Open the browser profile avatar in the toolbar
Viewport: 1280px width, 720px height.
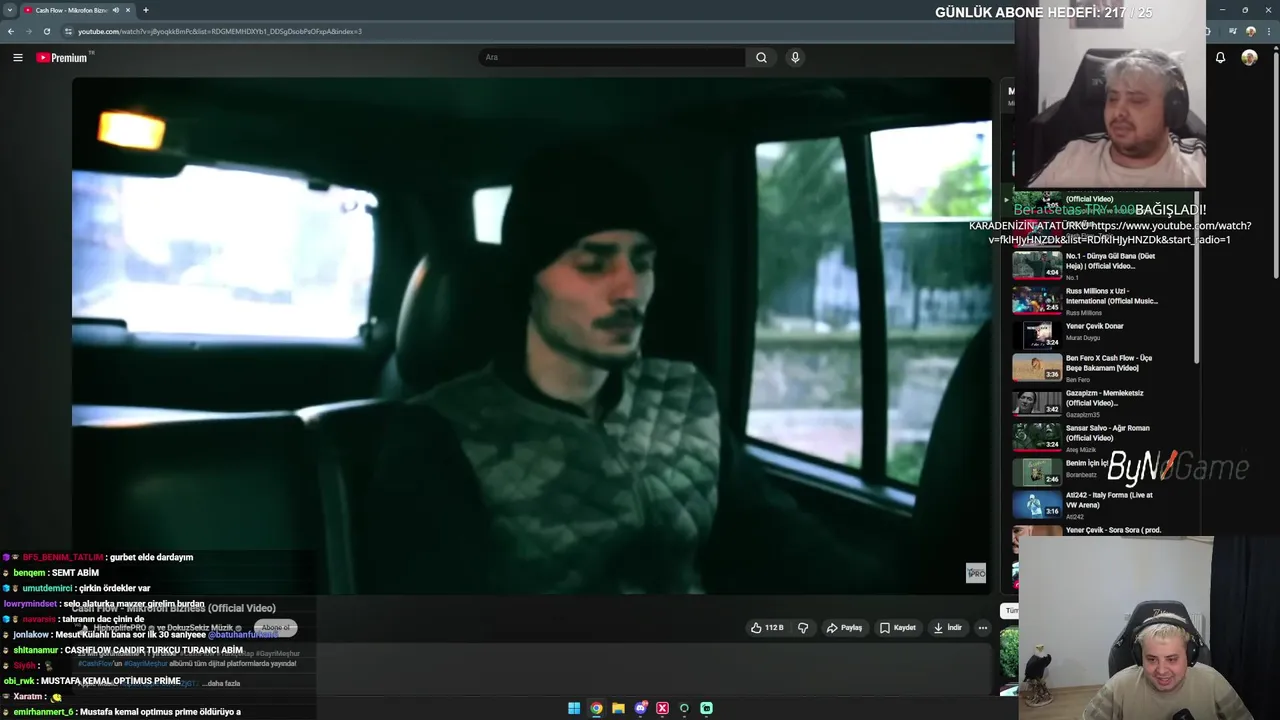tap(1250, 31)
